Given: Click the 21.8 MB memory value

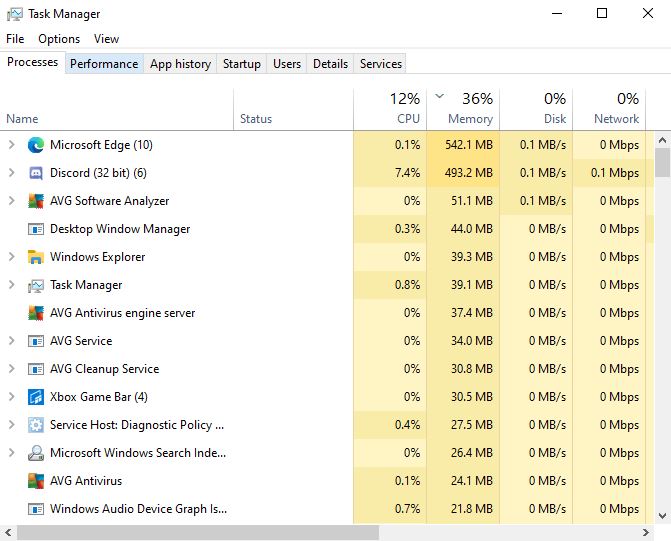Looking at the screenshot, I should coord(472,509).
